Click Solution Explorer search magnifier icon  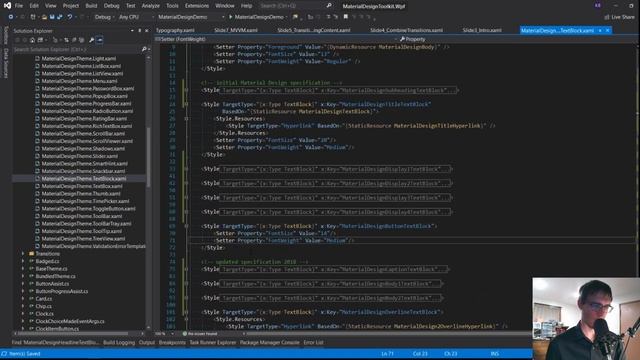[144, 49]
